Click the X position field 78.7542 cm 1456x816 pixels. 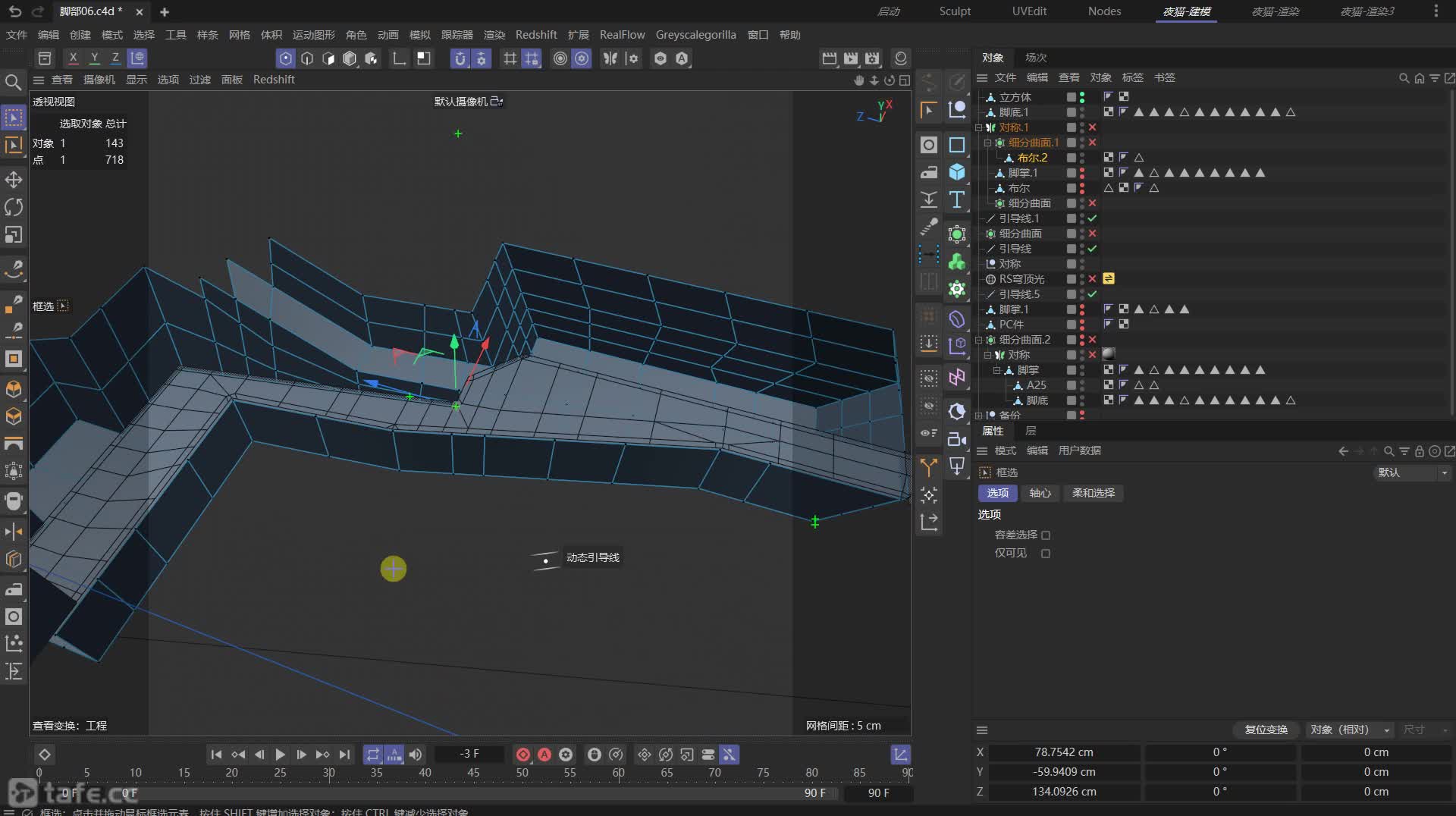point(1064,752)
